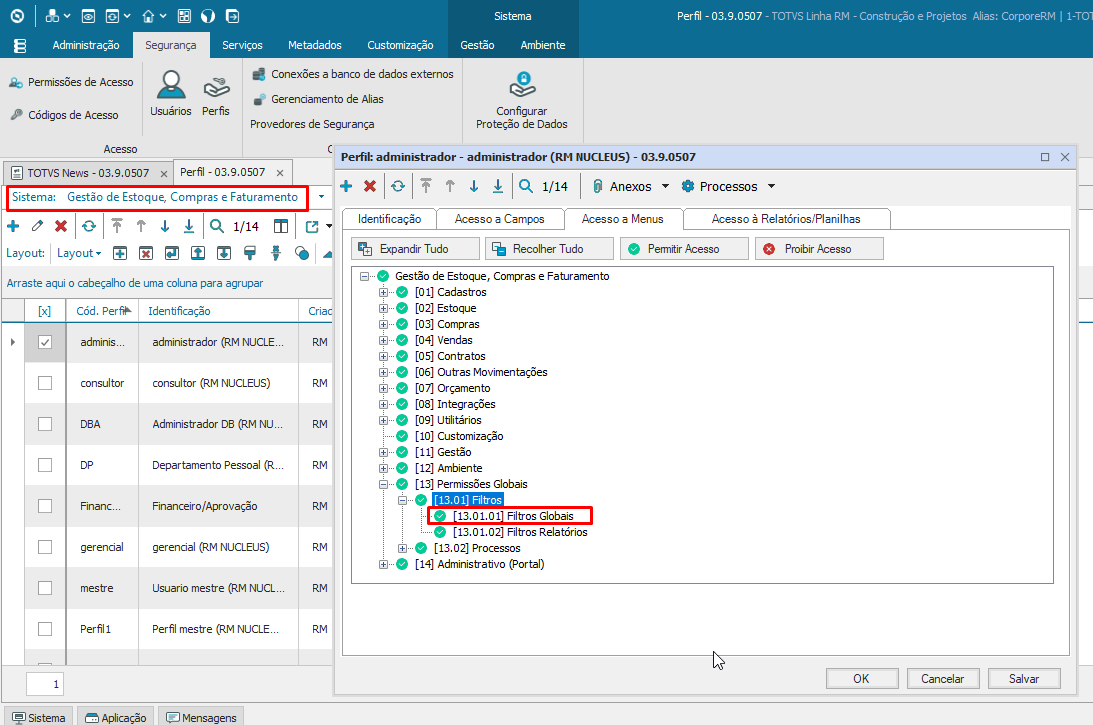The height and width of the screenshot is (725, 1093).
Task: Open Configurar Proteção de Dados
Action: point(521,100)
